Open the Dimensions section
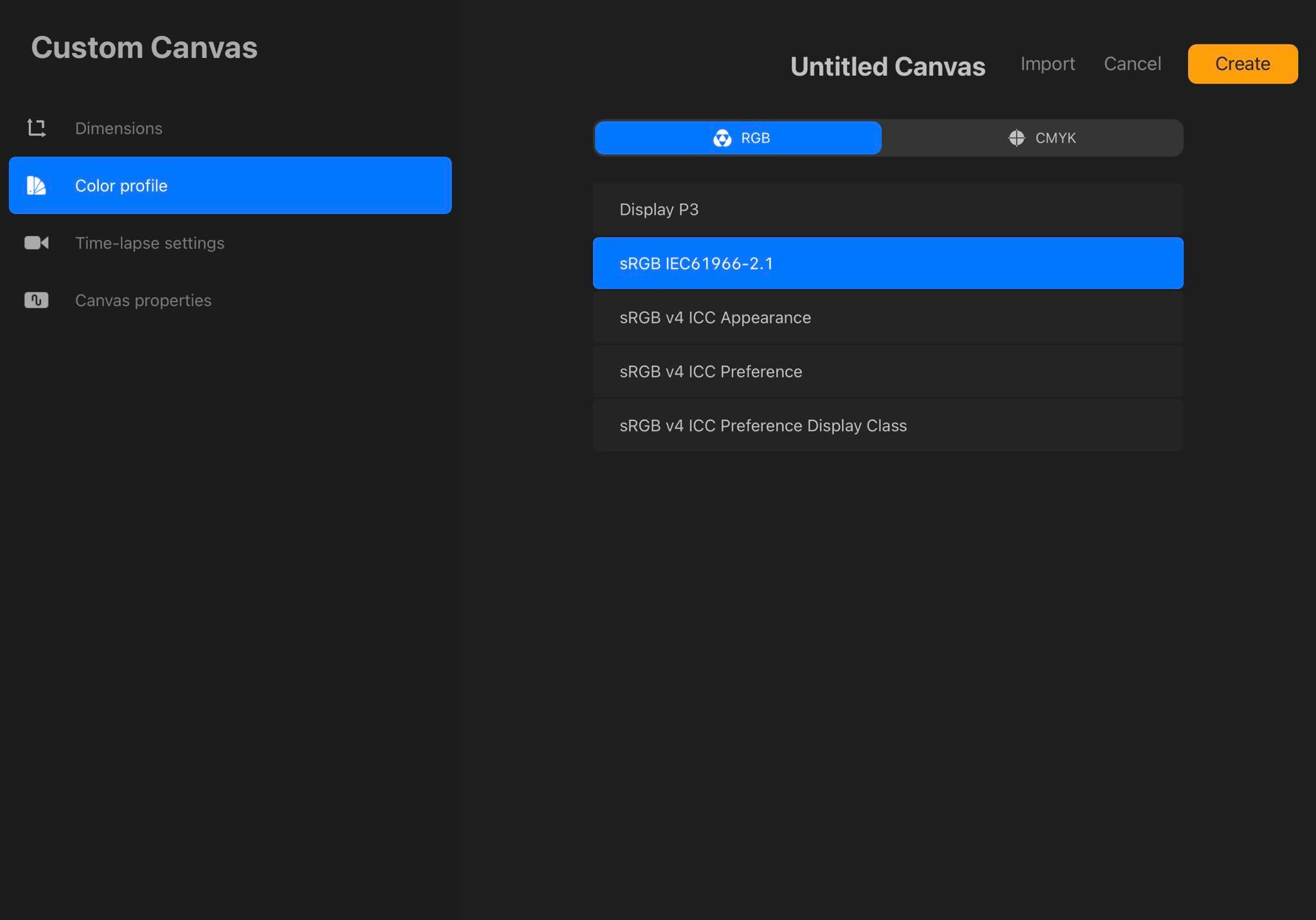The width and height of the screenshot is (1316, 920). click(x=119, y=129)
